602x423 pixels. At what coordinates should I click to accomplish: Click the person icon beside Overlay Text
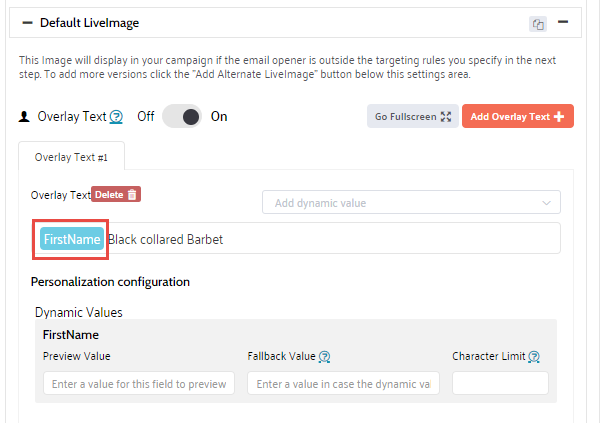tap(25, 117)
